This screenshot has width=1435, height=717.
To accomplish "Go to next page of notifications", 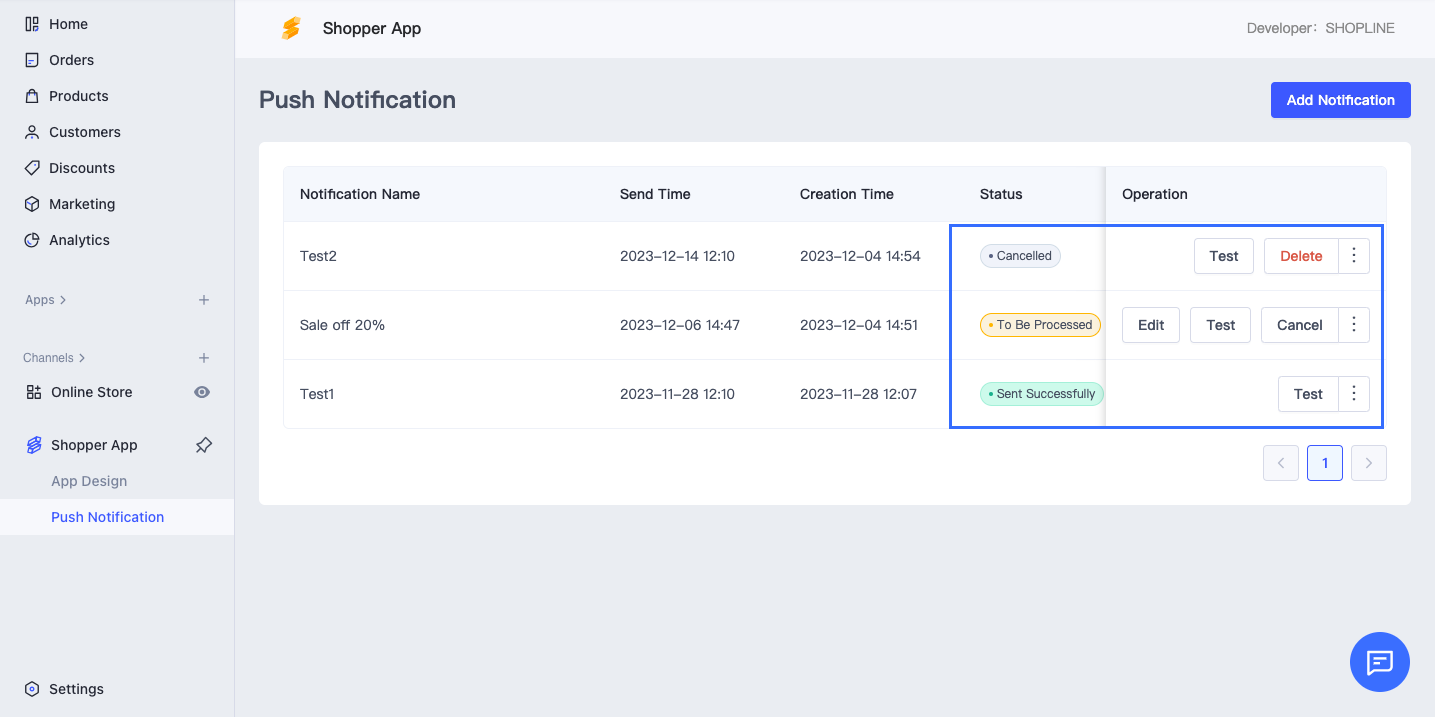I will point(1368,463).
